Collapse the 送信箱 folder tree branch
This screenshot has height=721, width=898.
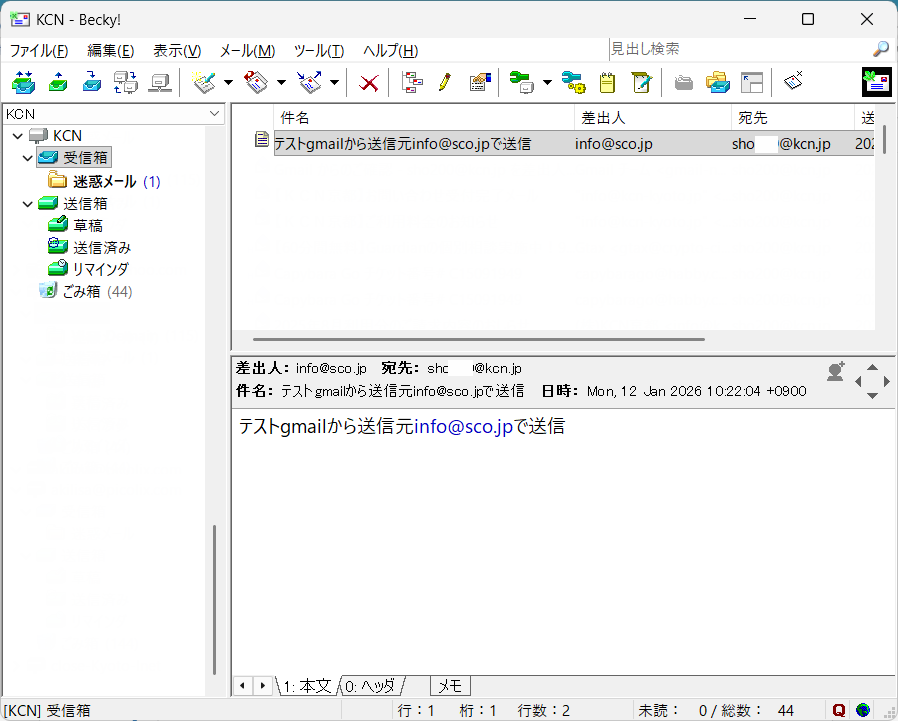26,203
